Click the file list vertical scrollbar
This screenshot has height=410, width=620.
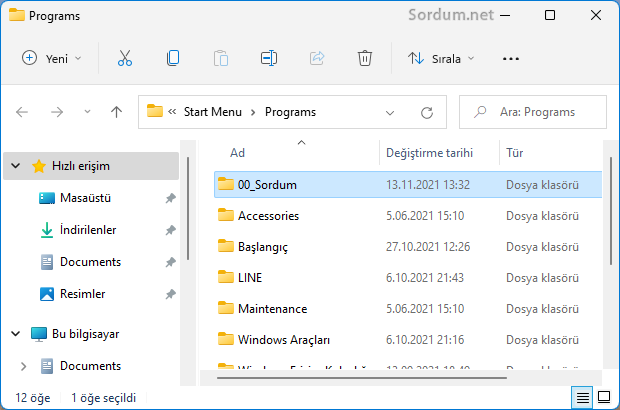[x=611, y=212]
